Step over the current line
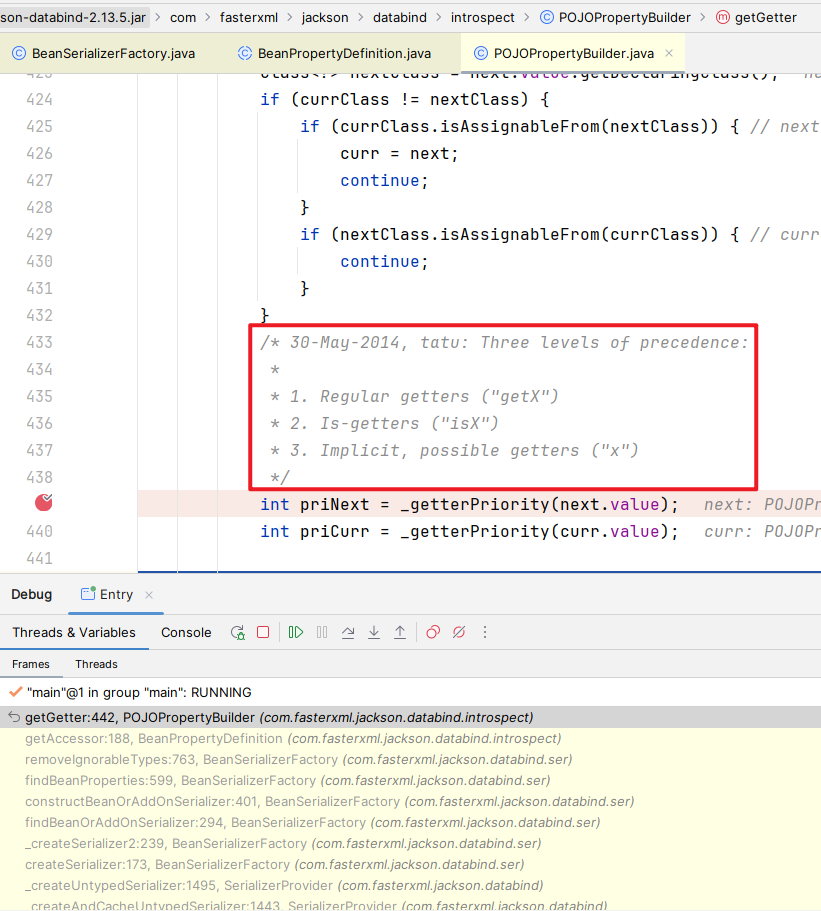 click(348, 632)
